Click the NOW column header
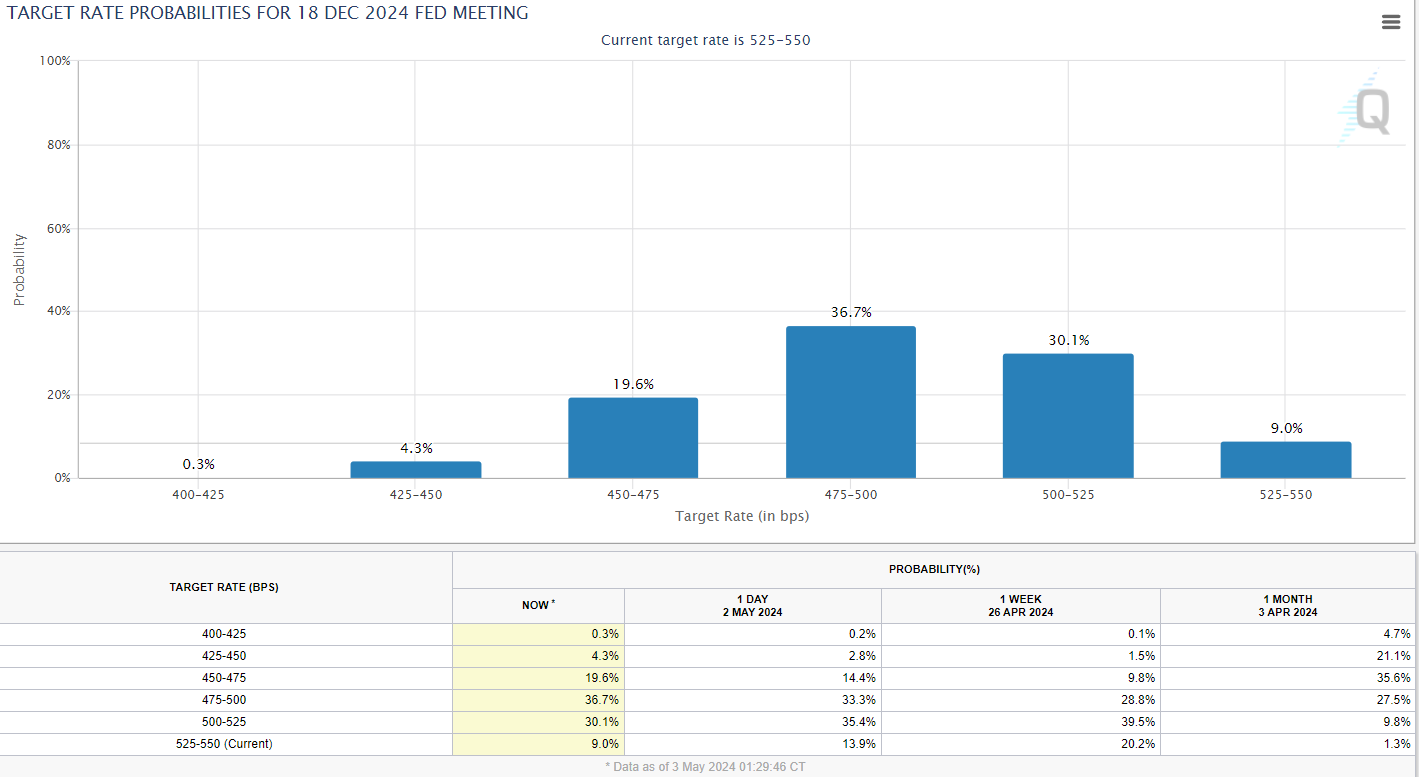 click(538, 605)
